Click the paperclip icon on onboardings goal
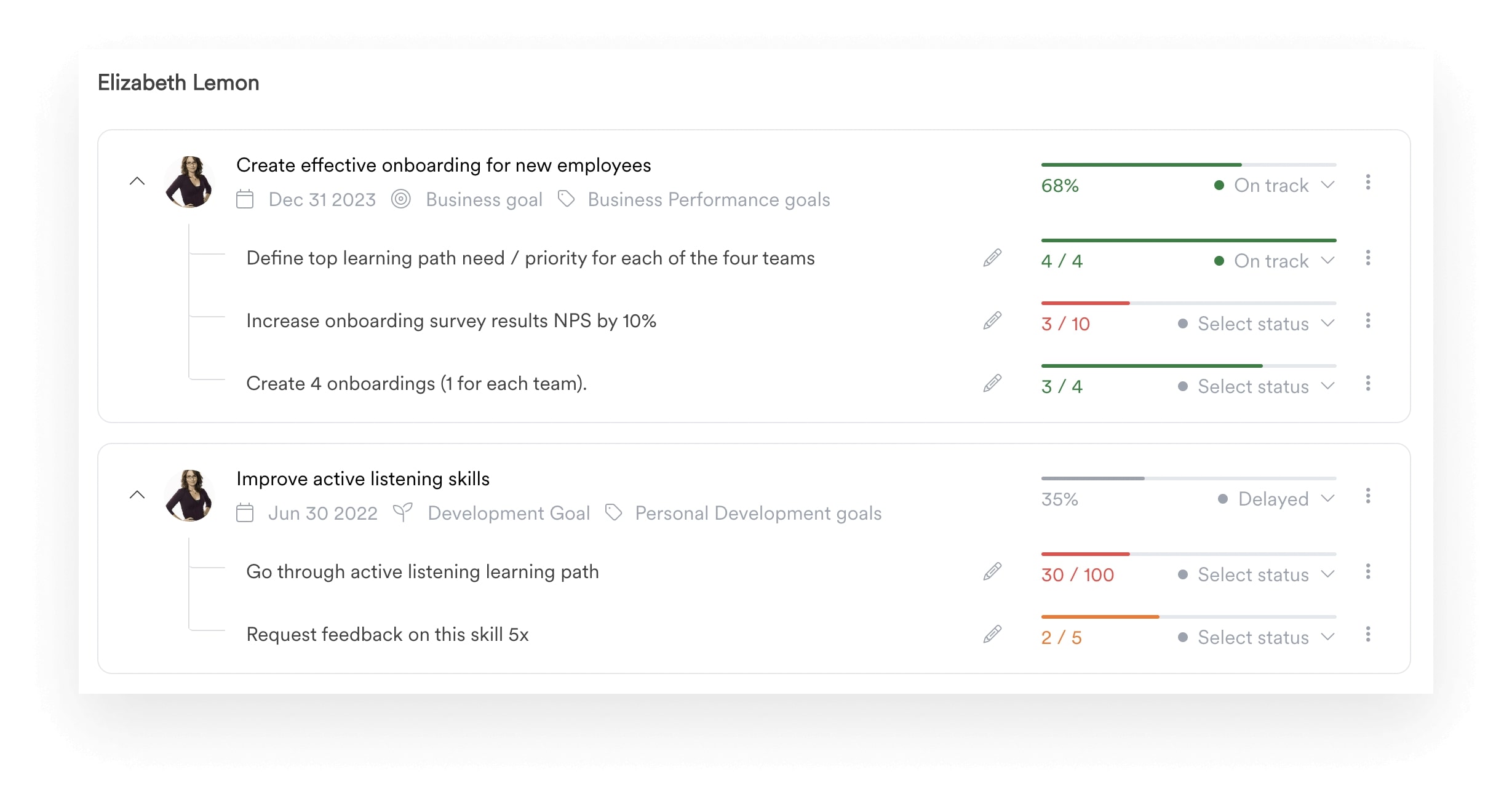This screenshot has height=802, width=1512. pos(994,383)
